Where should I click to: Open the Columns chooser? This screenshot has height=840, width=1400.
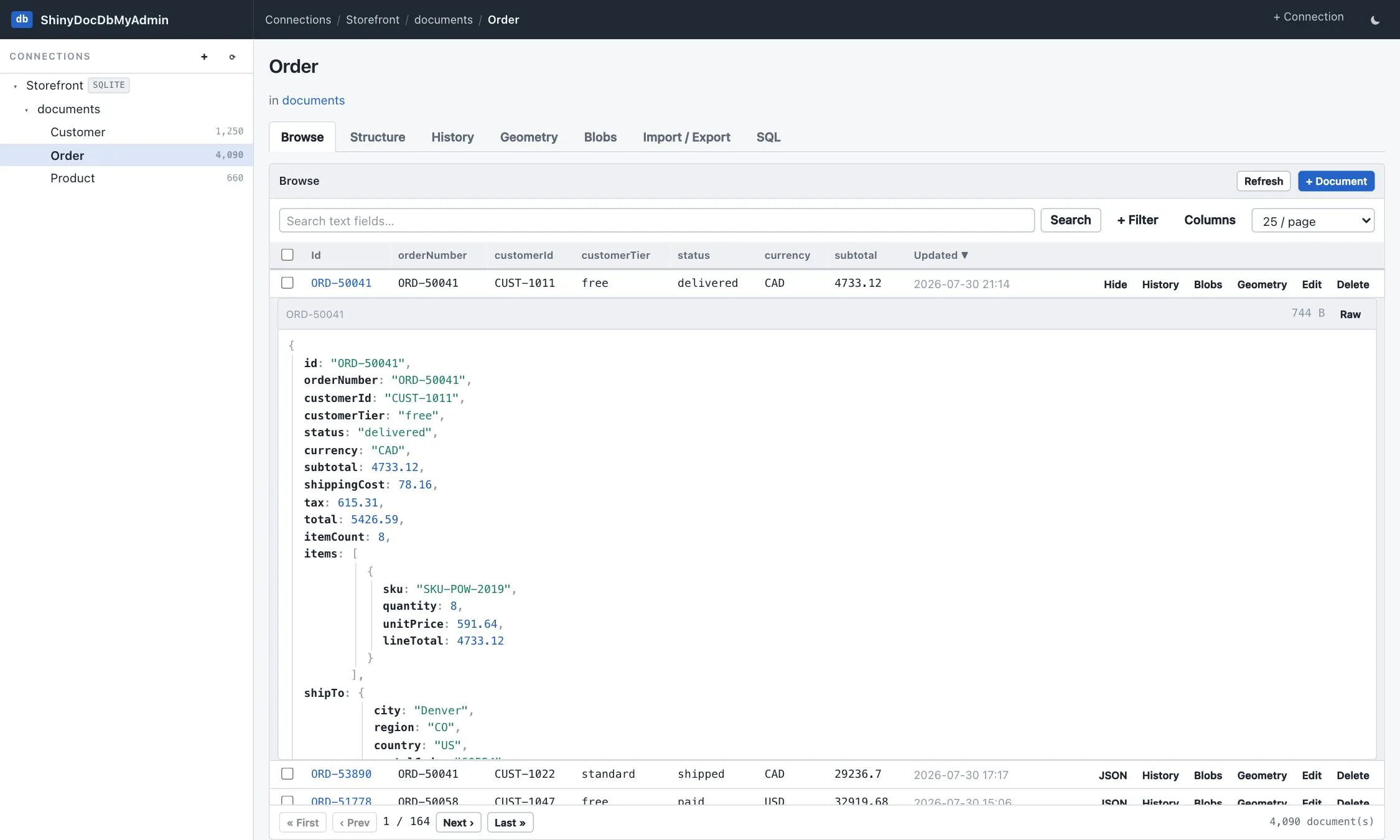pyautogui.click(x=1210, y=220)
